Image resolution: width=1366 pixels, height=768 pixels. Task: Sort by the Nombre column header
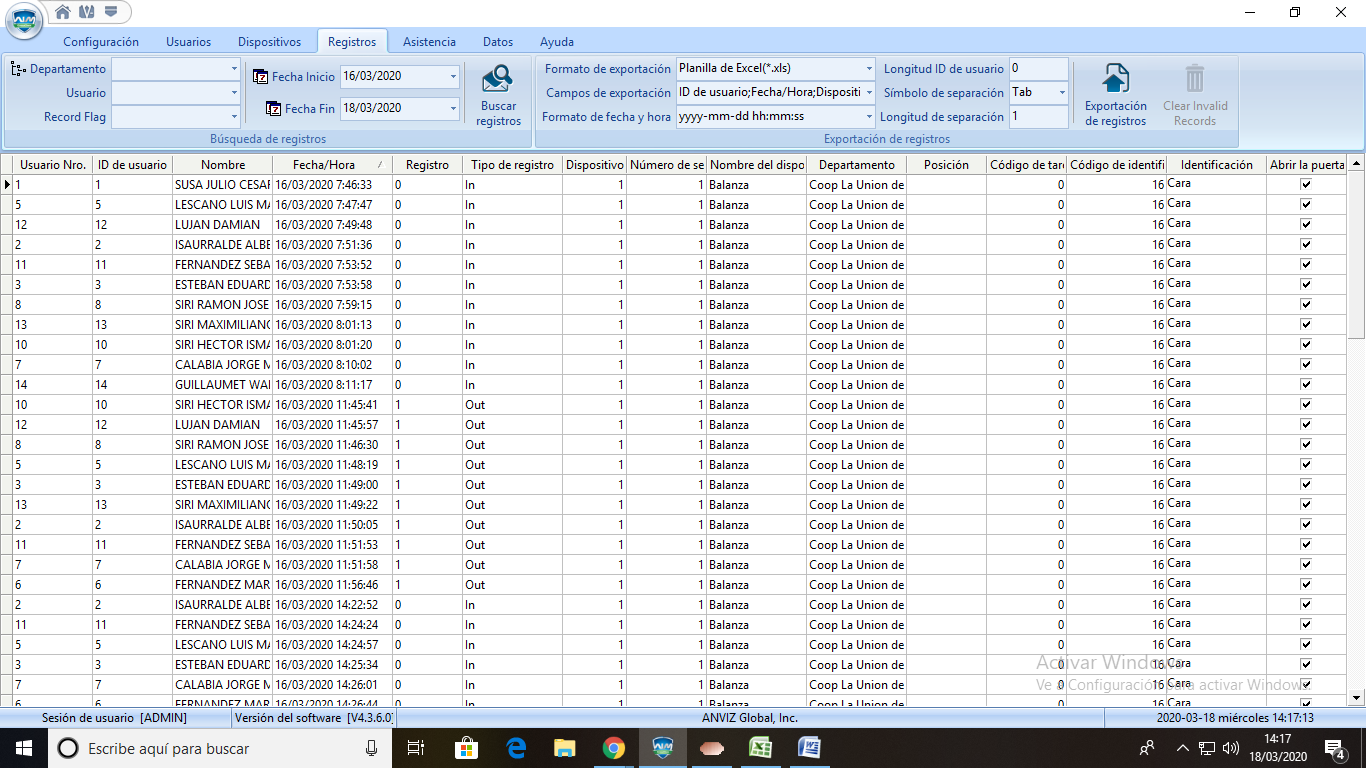(x=222, y=165)
